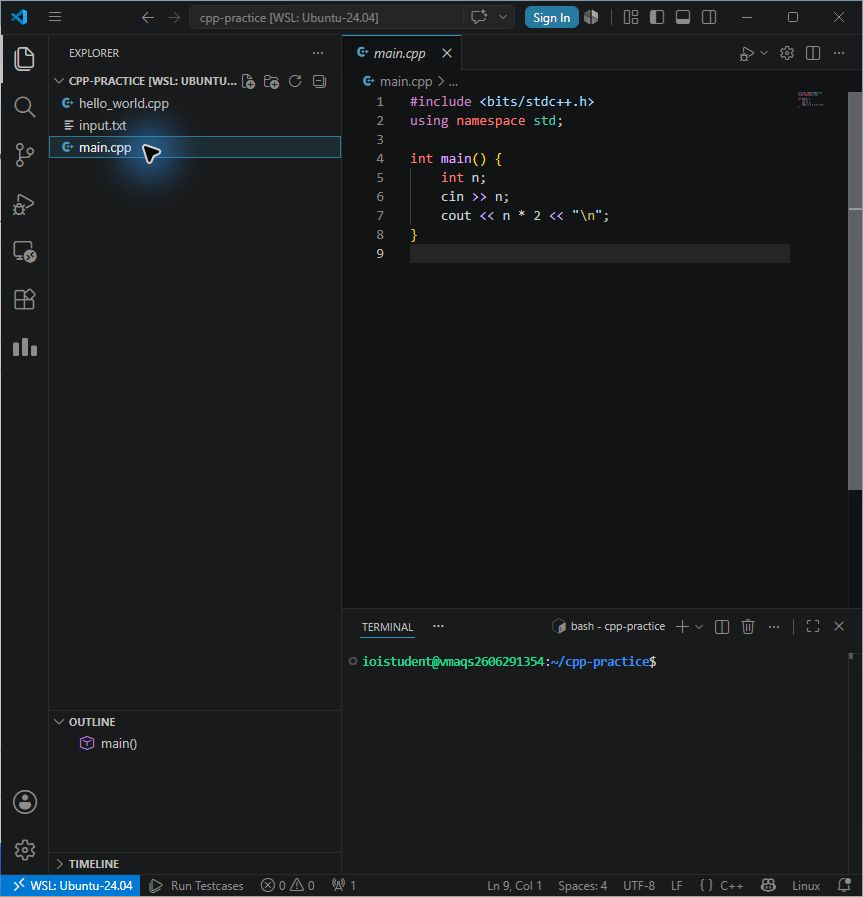Change encoding via UTF-8 status item
863x897 pixels.
tap(639, 886)
